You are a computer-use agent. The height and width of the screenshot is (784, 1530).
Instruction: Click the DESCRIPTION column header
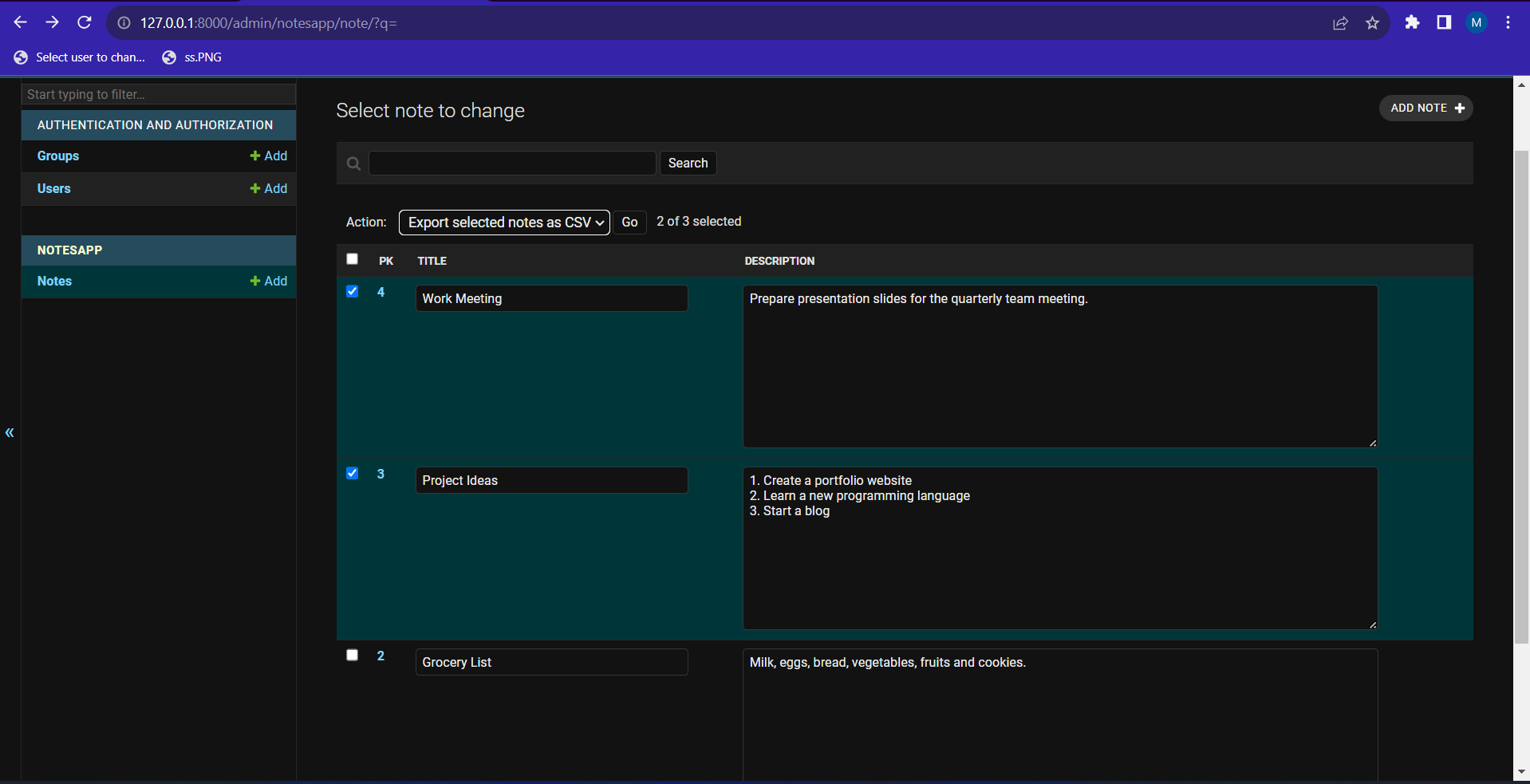pyautogui.click(x=779, y=262)
